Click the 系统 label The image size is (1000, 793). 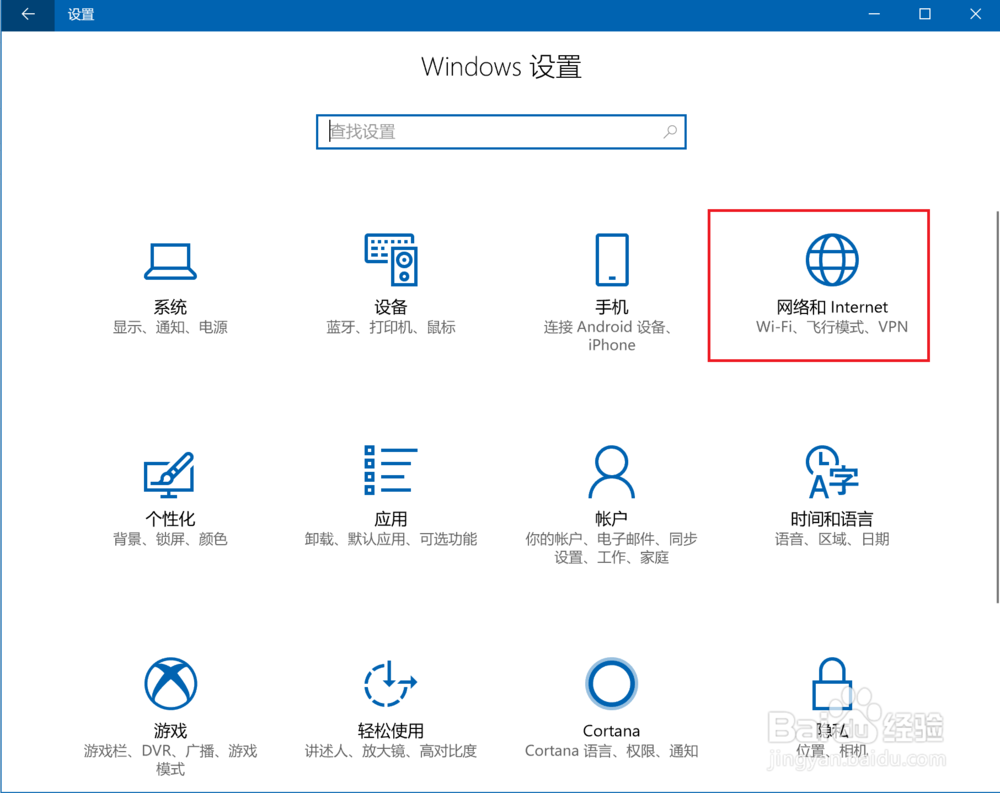[x=170, y=307]
